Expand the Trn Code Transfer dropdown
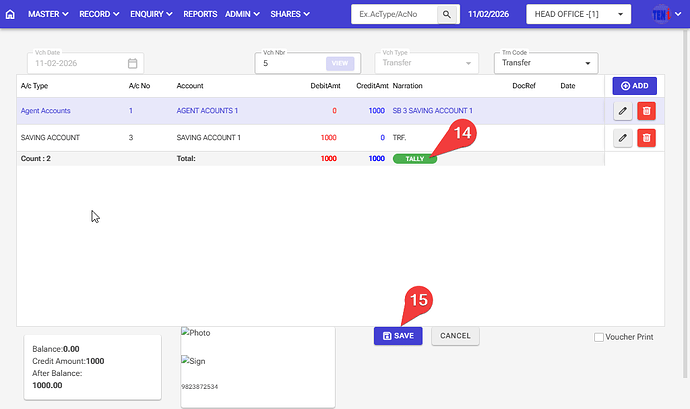This screenshot has width=690, height=409. click(x=545, y=63)
